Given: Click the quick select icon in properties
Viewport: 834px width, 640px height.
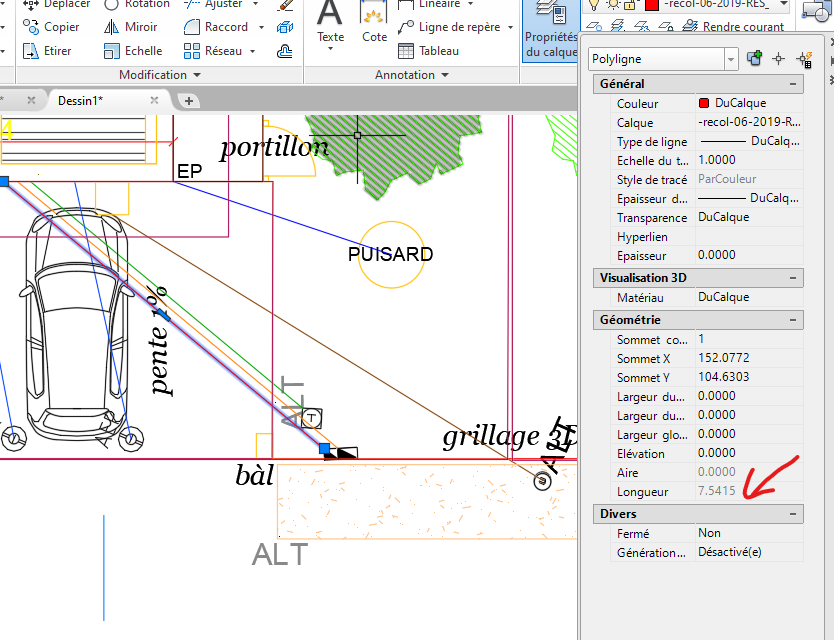Looking at the screenshot, I should pyautogui.click(x=803, y=60).
